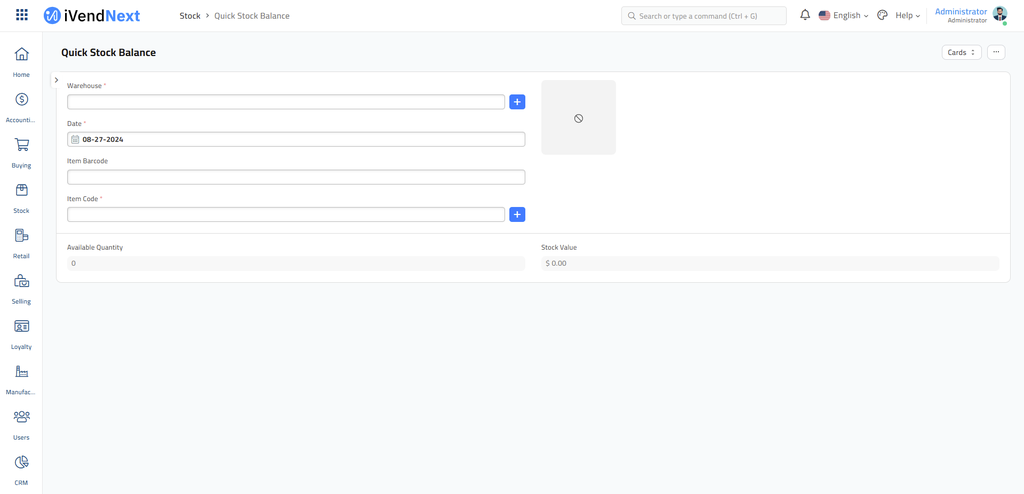Go to Home in the sidebar

(x=21, y=55)
